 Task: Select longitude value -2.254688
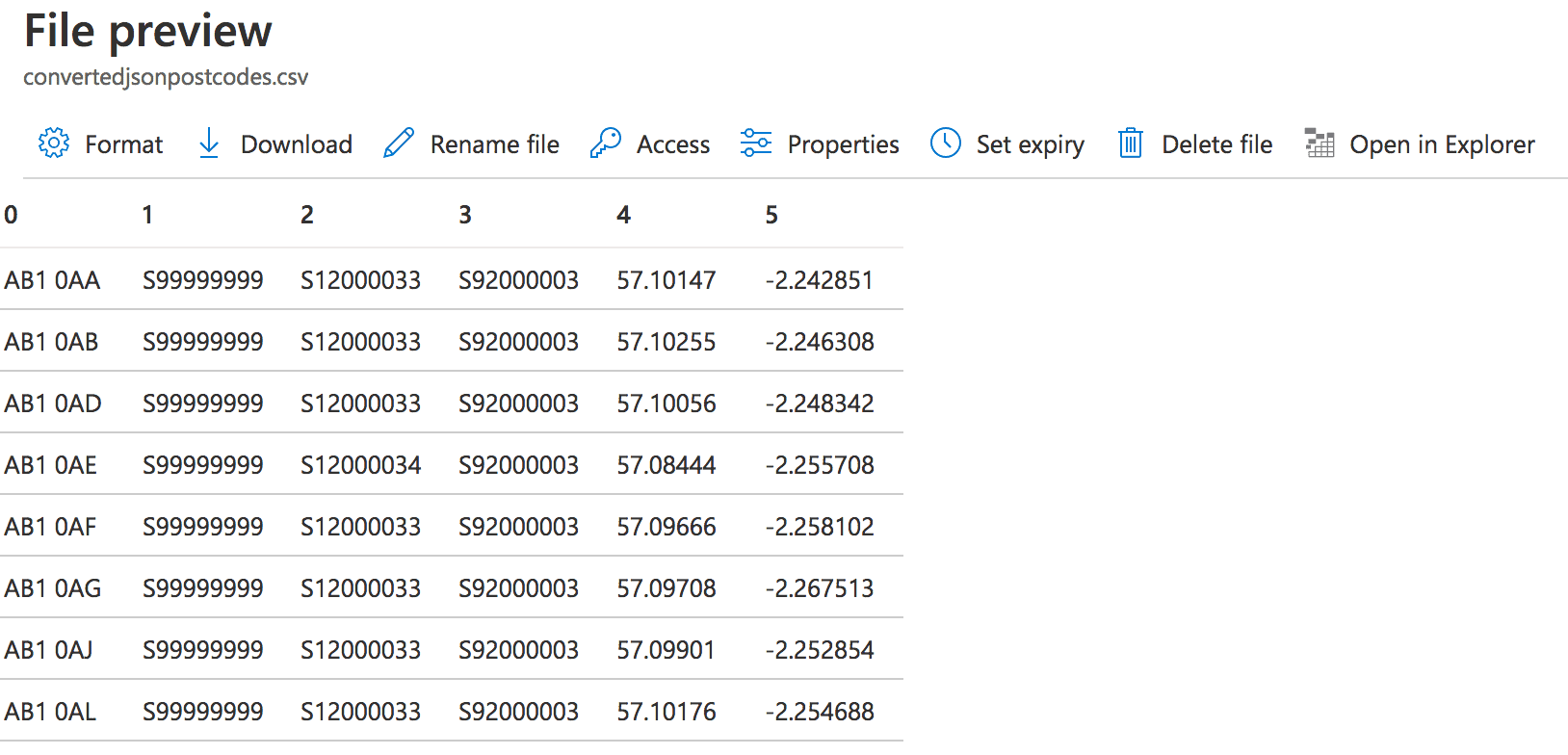click(x=820, y=712)
